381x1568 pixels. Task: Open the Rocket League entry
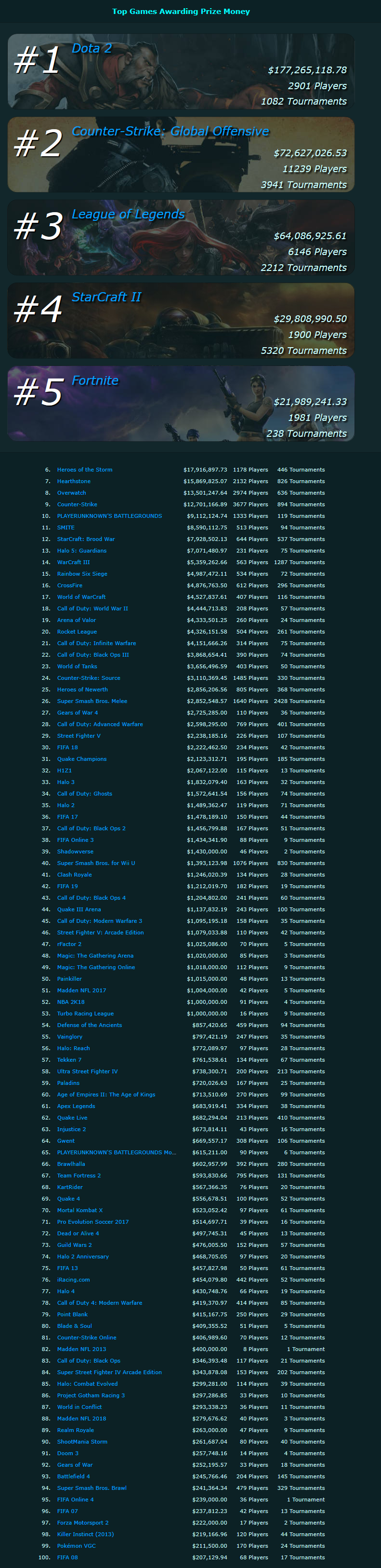(77, 631)
